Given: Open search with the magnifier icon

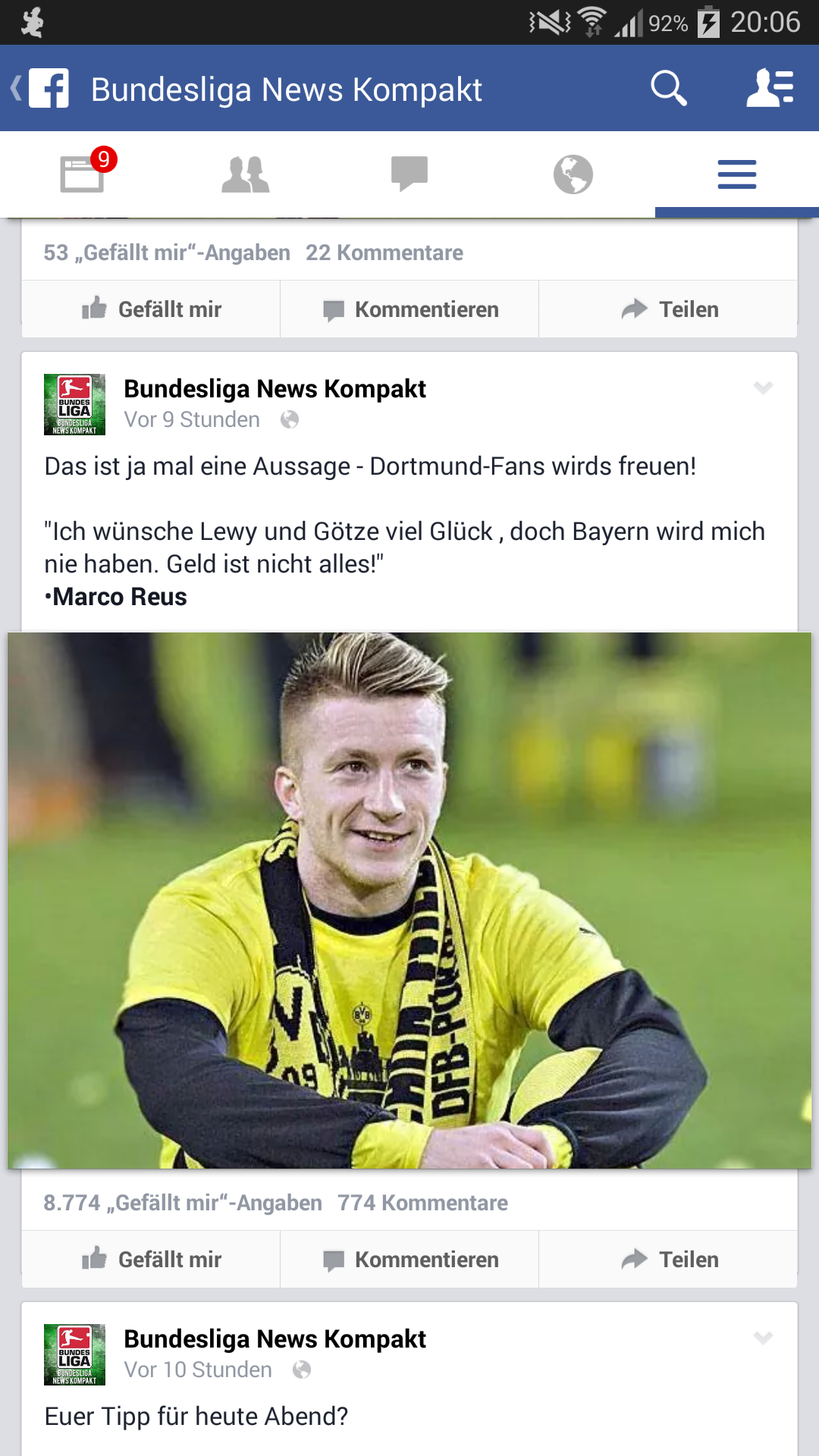Looking at the screenshot, I should click(669, 89).
